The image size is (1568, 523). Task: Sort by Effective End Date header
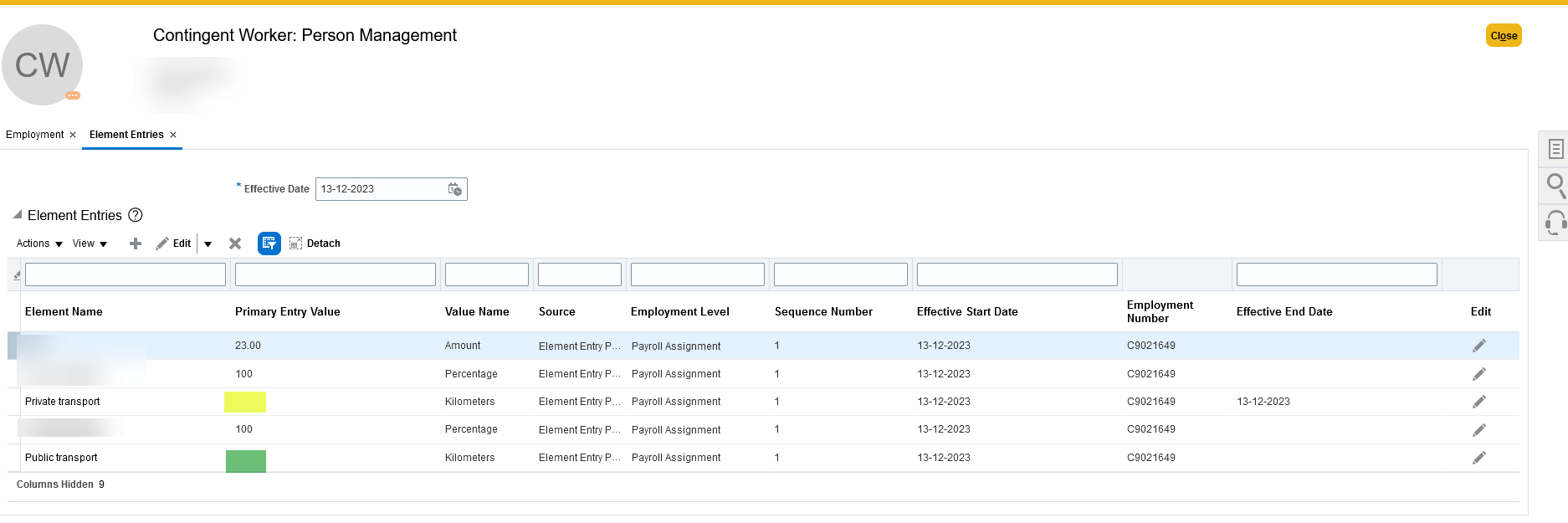click(1284, 311)
